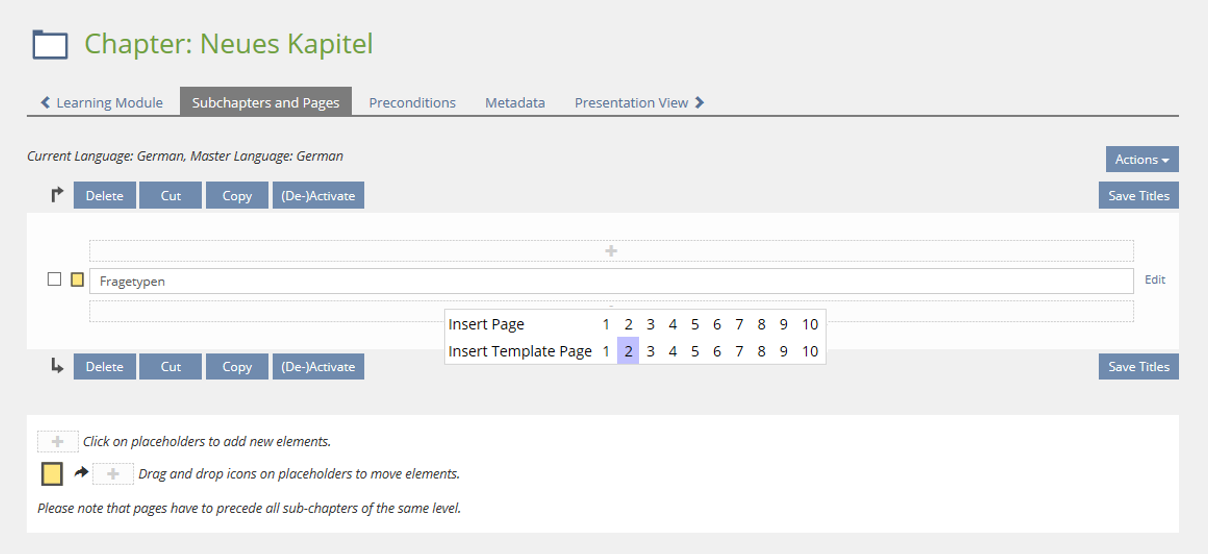Click the plus placeholder above Fragetypen
1208x554 pixels.
coord(611,251)
